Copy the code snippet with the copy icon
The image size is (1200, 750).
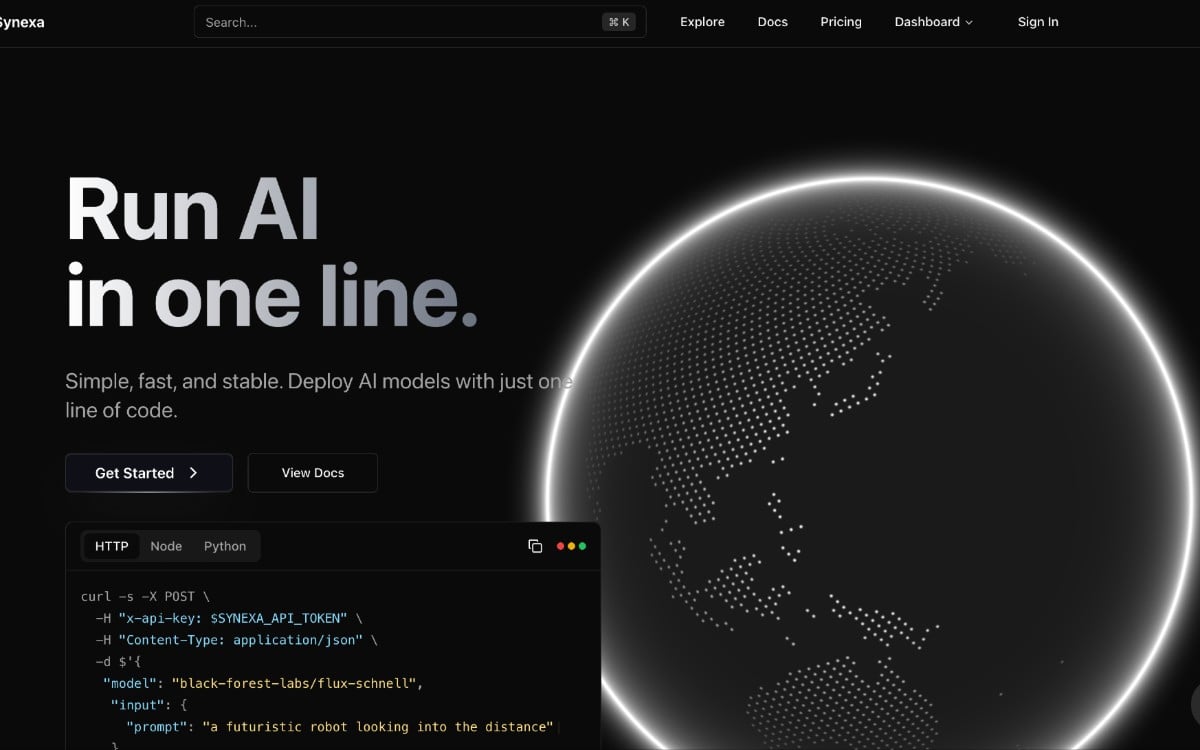click(x=535, y=546)
